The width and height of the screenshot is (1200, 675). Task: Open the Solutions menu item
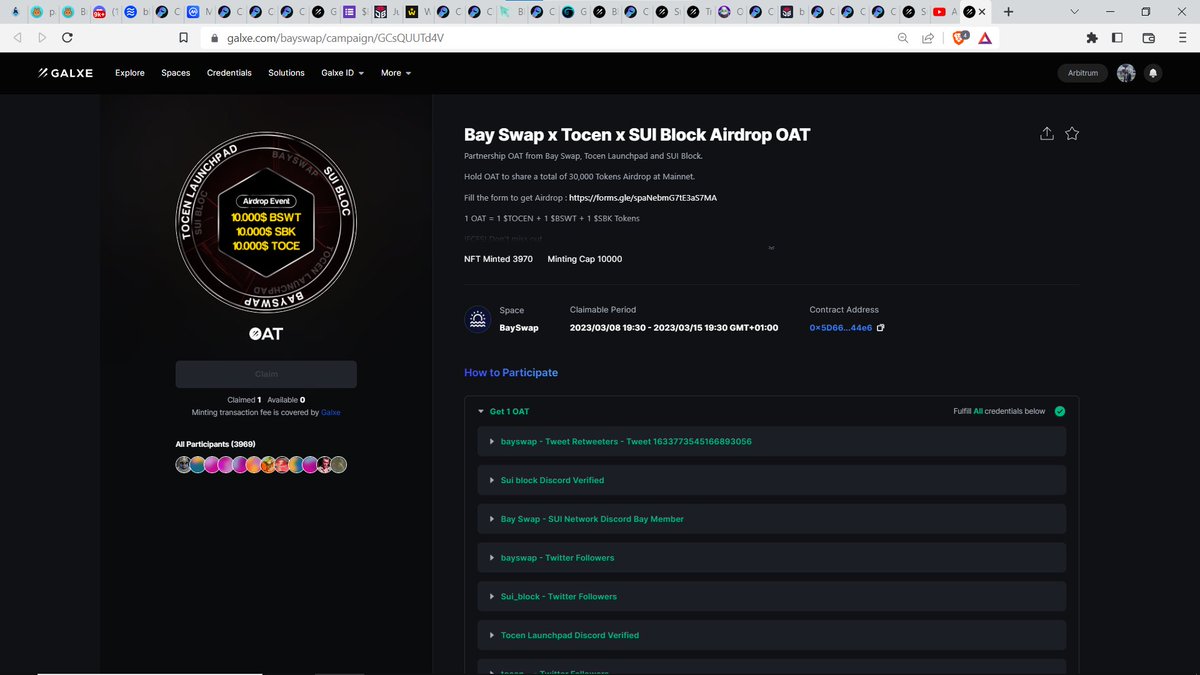pyautogui.click(x=286, y=73)
